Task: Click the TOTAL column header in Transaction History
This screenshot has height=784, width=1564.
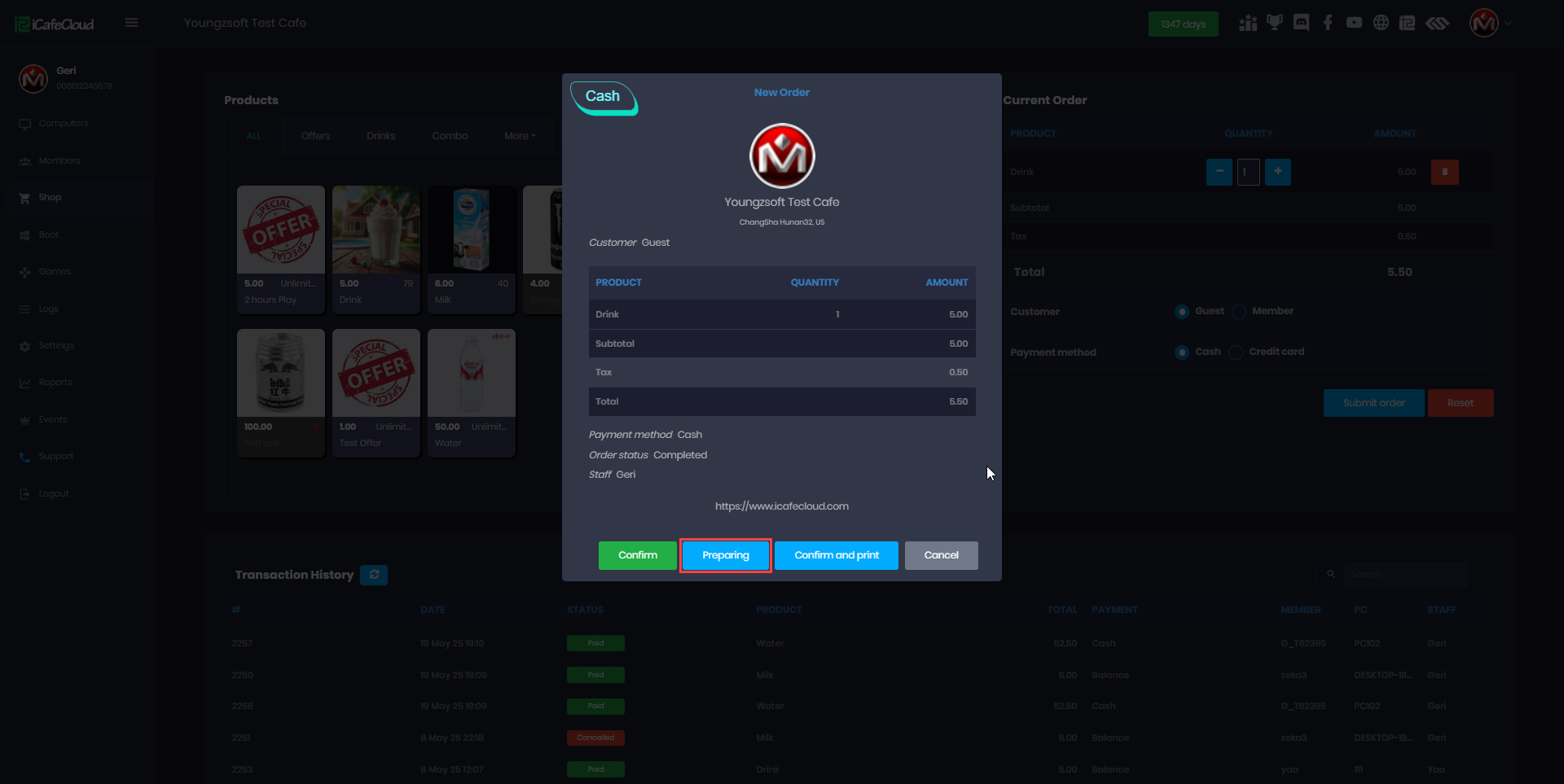Action: [x=1062, y=610]
